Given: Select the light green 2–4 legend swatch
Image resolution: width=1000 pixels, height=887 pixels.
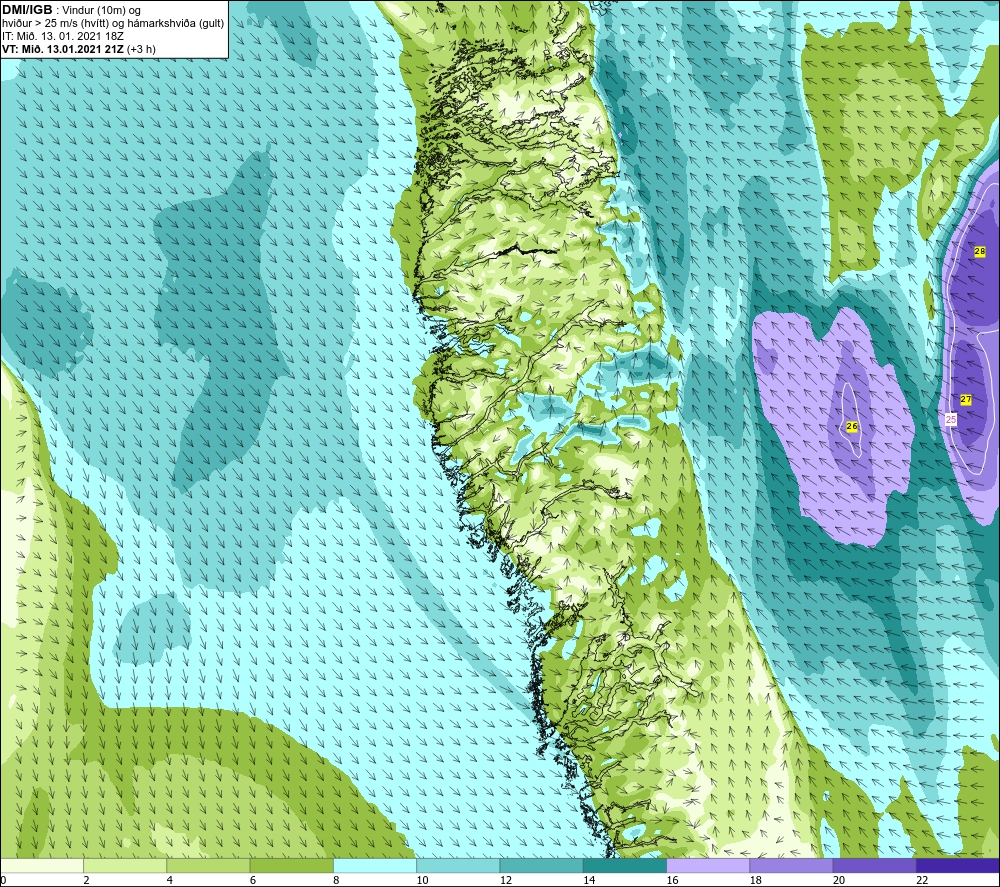Looking at the screenshot, I should [125, 865].
